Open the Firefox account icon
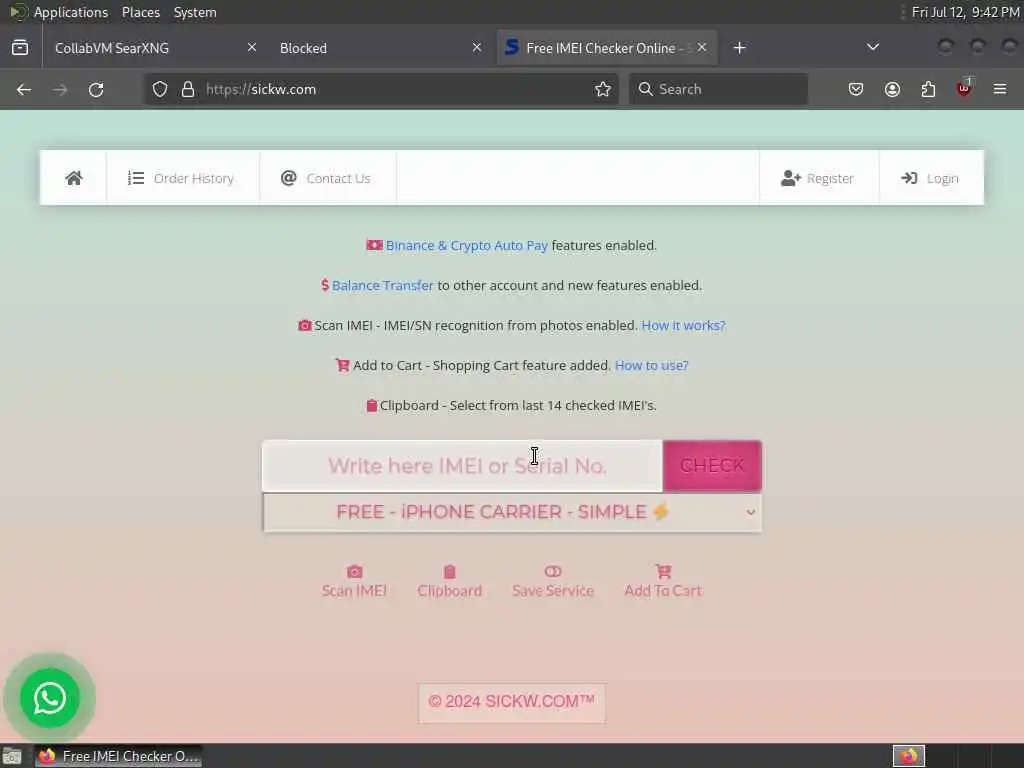 coord(892,89)
